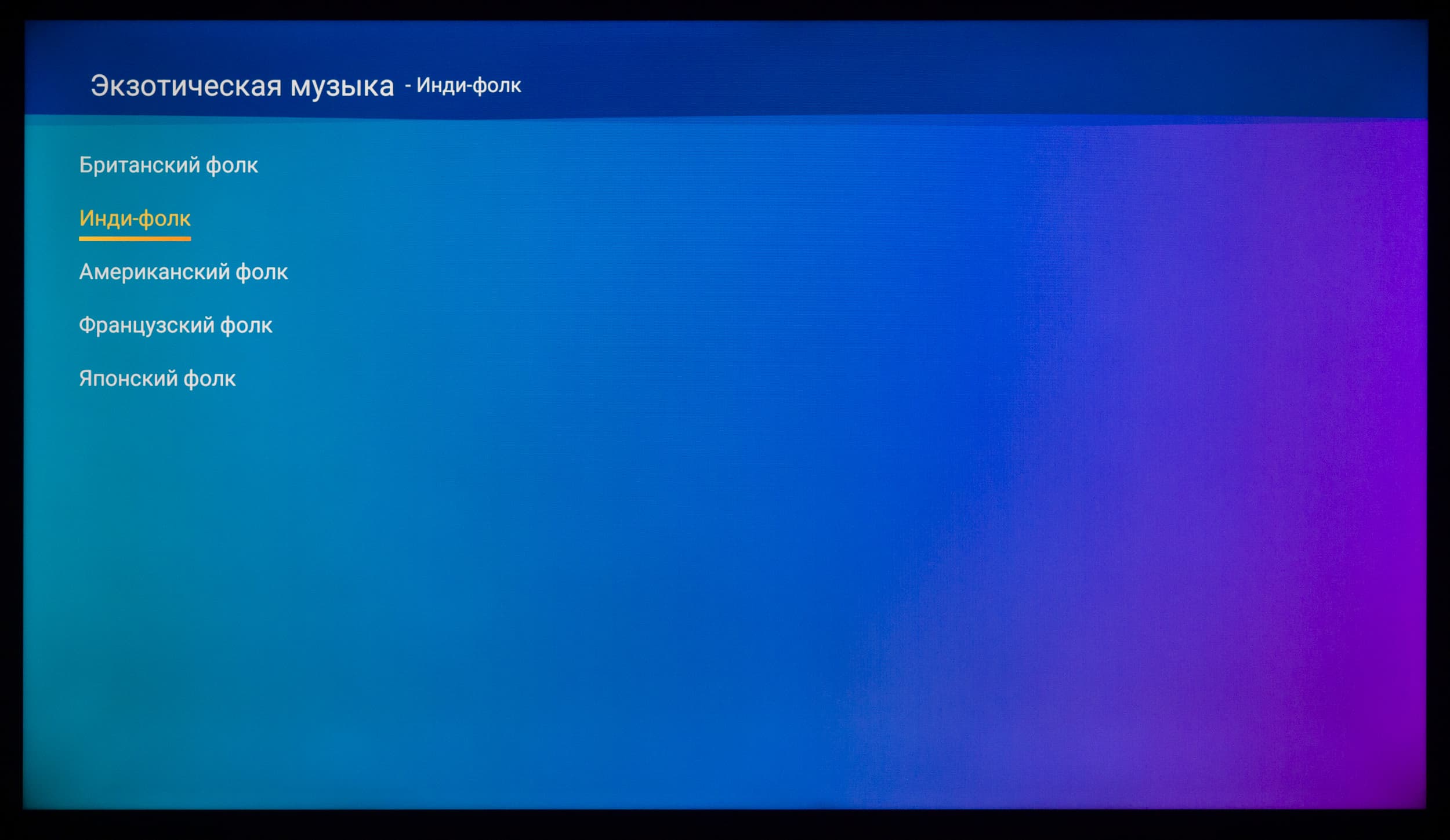Image resolution: width=1450 pixels, height=840 pixels.
Task: Click the word Французский in the fourth entry
Action: [146, 326]
